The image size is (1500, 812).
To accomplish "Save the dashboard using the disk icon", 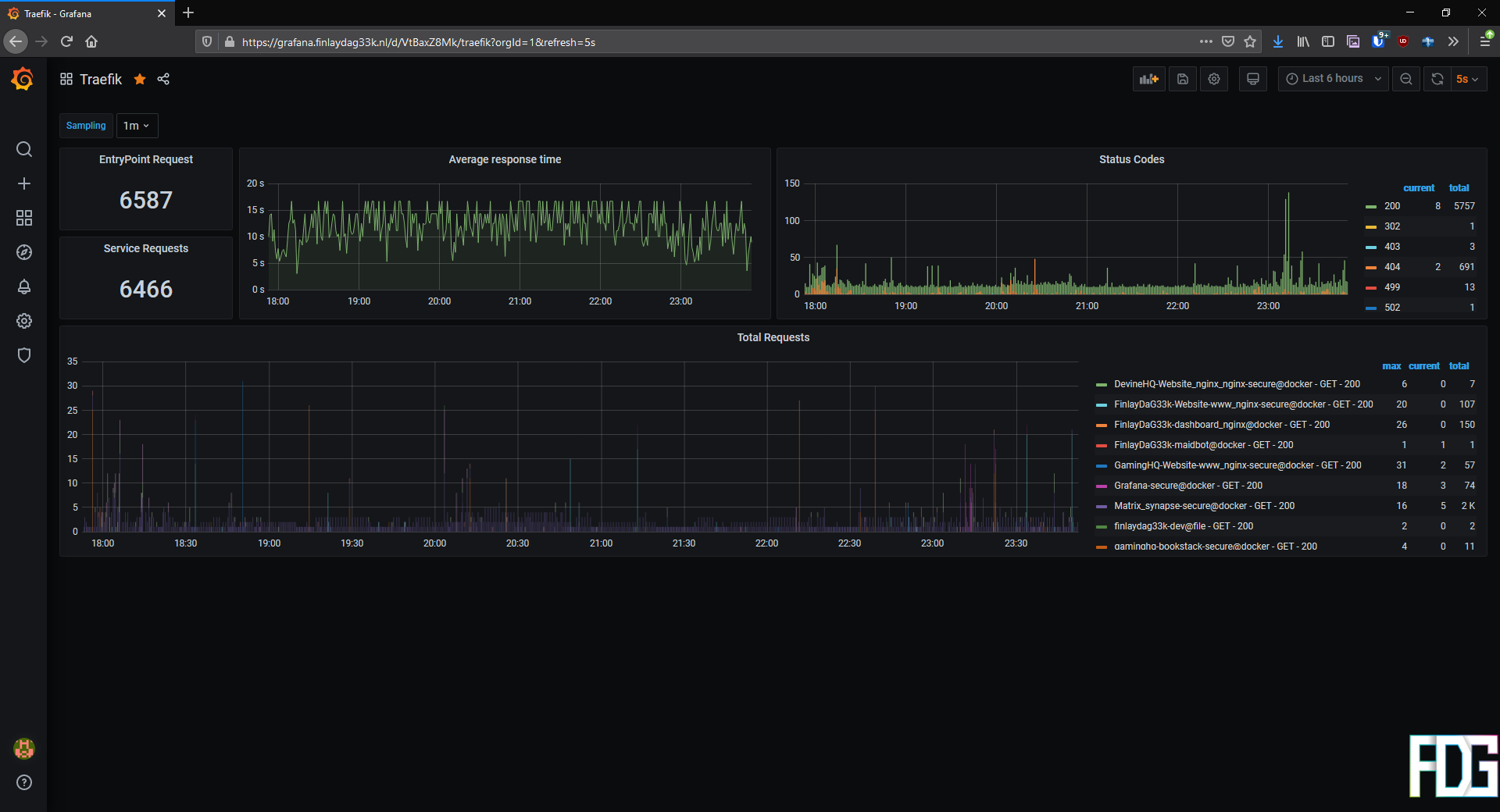I will tap(1183, 79).
